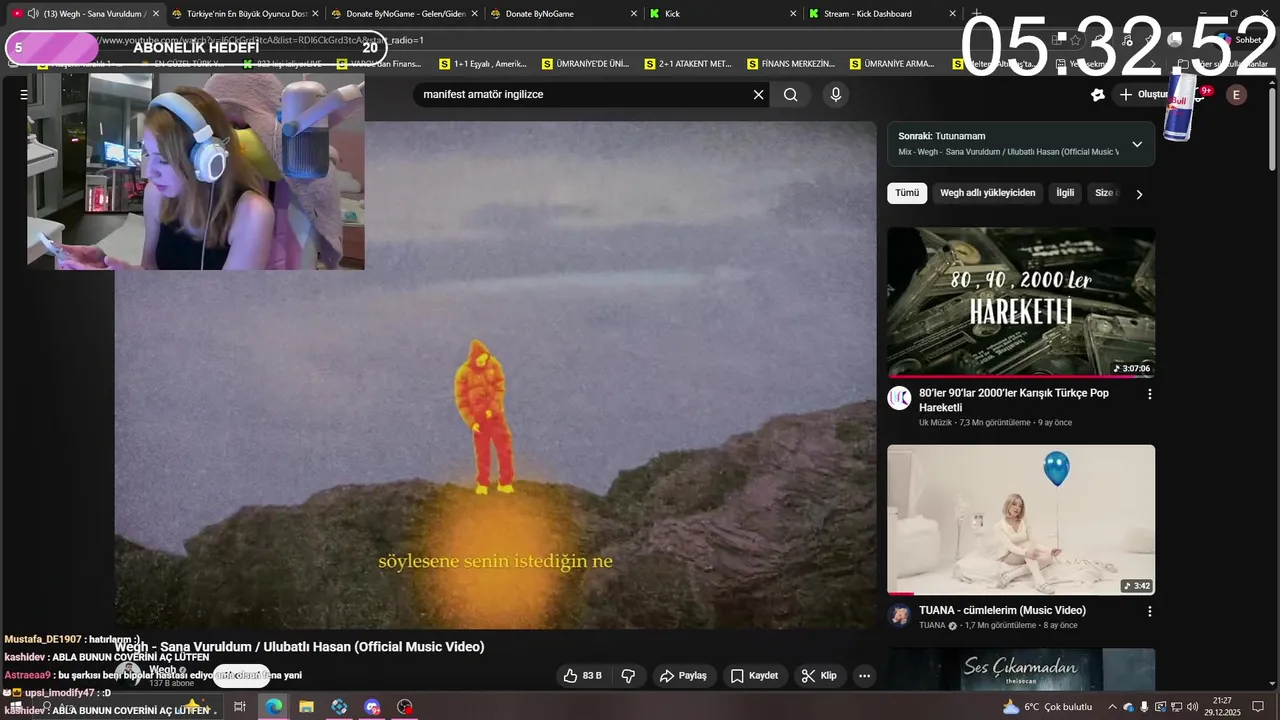1280x720 pixels.
Task: Open the 80 90 2000'ler Hareketli thumbnail
Action: click(1021, 302)
